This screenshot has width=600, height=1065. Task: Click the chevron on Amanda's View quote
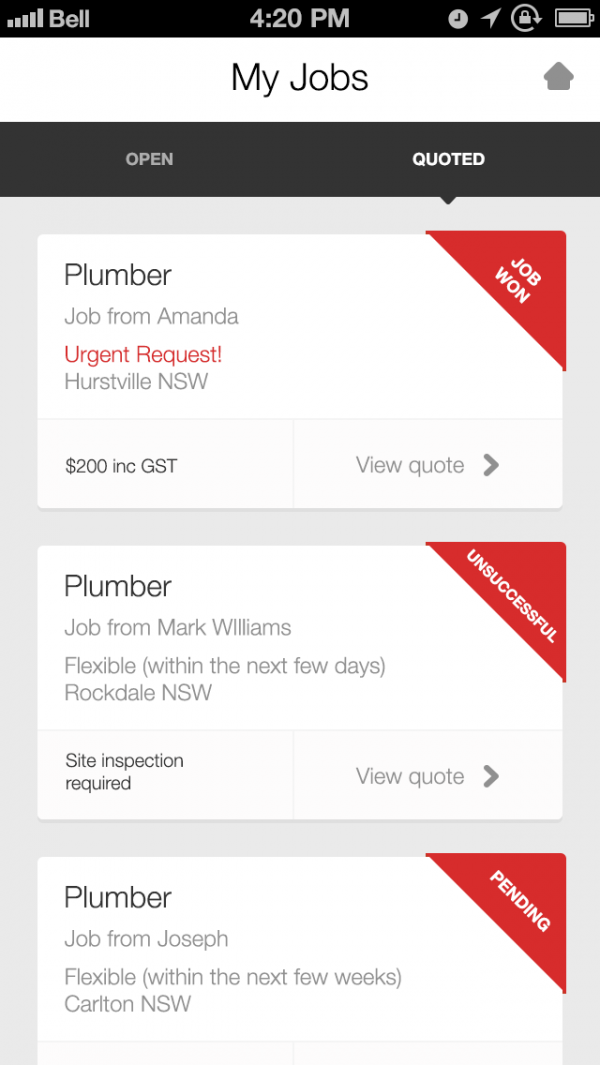[491, 465]
